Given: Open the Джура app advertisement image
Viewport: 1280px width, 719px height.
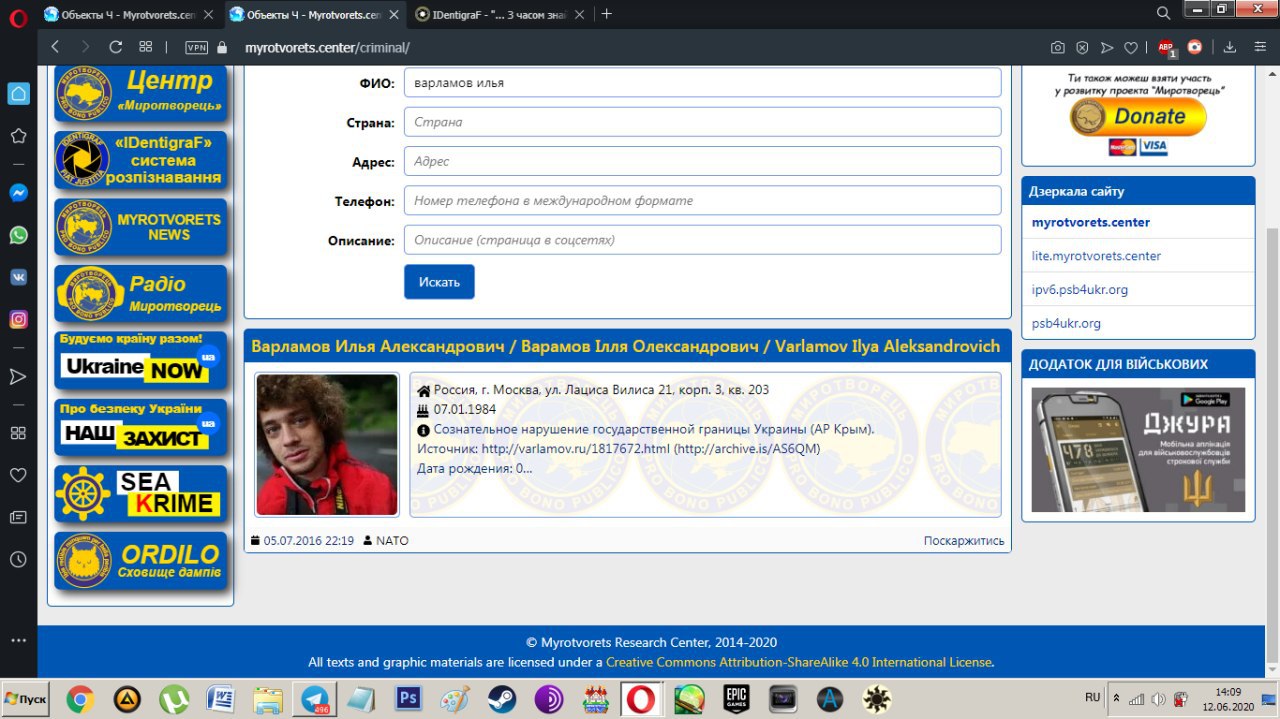Looking at the screenshot, I should pos(1138,449).
